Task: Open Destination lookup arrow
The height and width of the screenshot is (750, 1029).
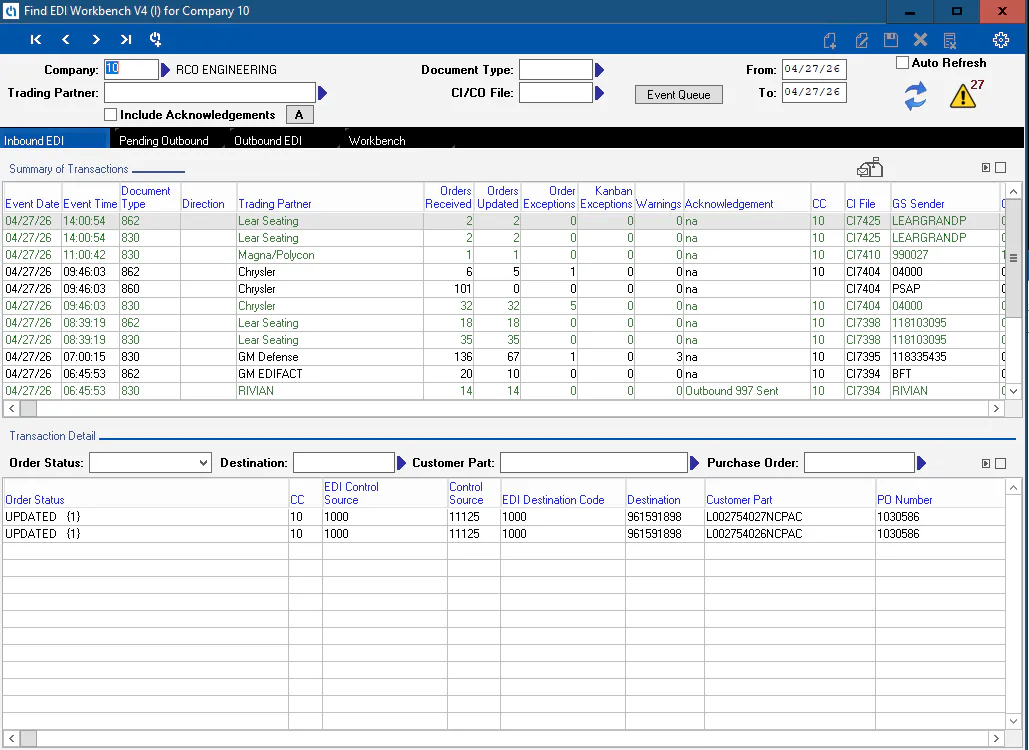Action: [x=401, y=463]
